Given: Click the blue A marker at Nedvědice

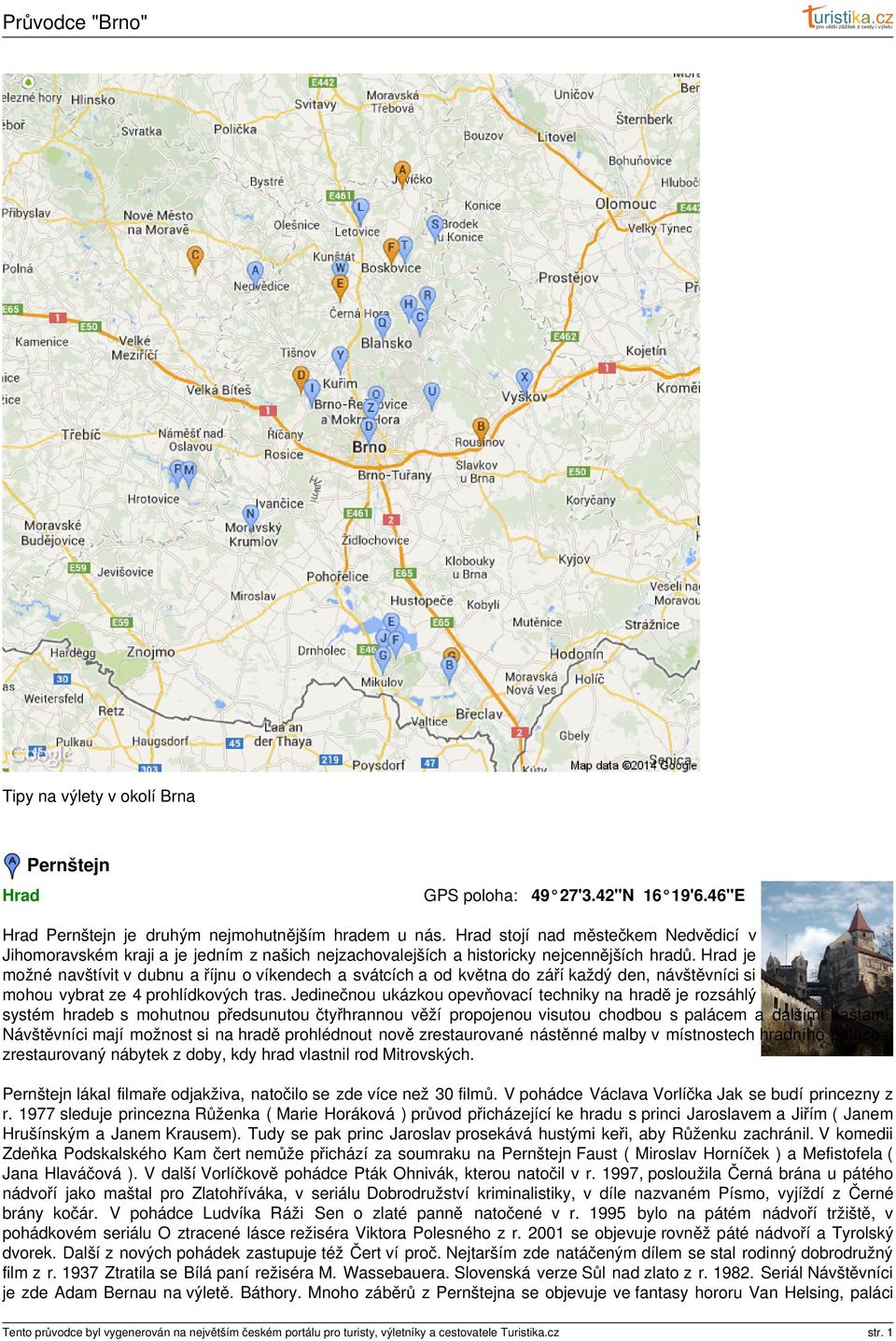Looking at the screenshot, I should tap(255, 273).
